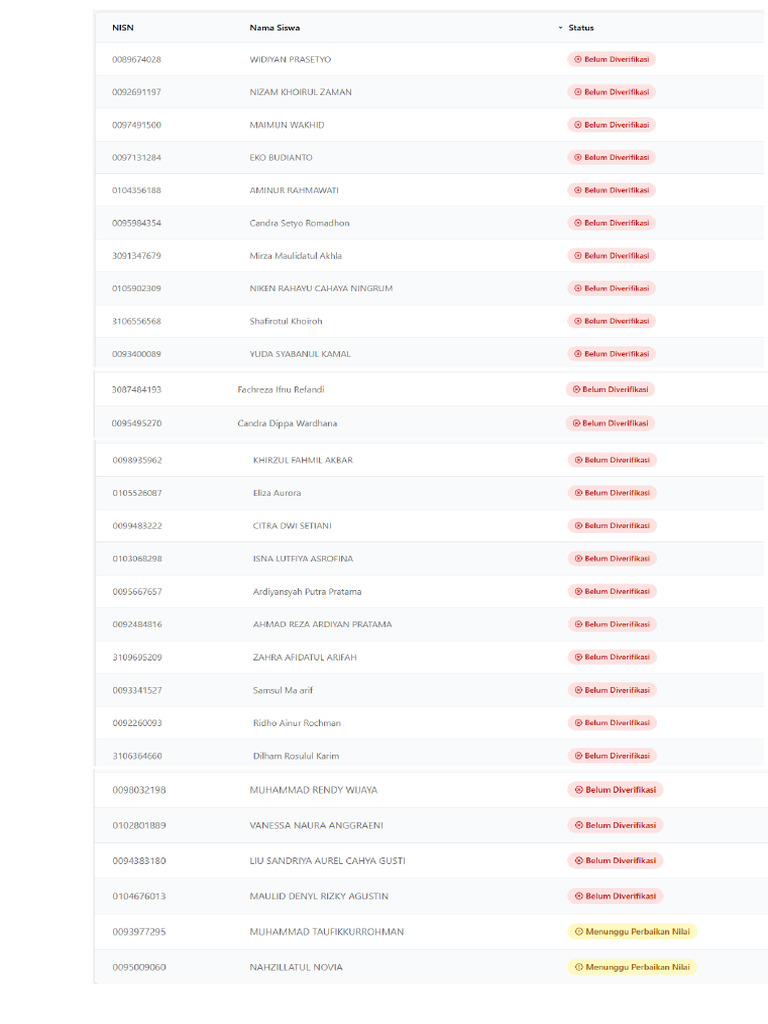Viewport: 768px width, 1024px height.
Task: Click the NISN column header
Action: pyautogui.click(x=123, y=28)
